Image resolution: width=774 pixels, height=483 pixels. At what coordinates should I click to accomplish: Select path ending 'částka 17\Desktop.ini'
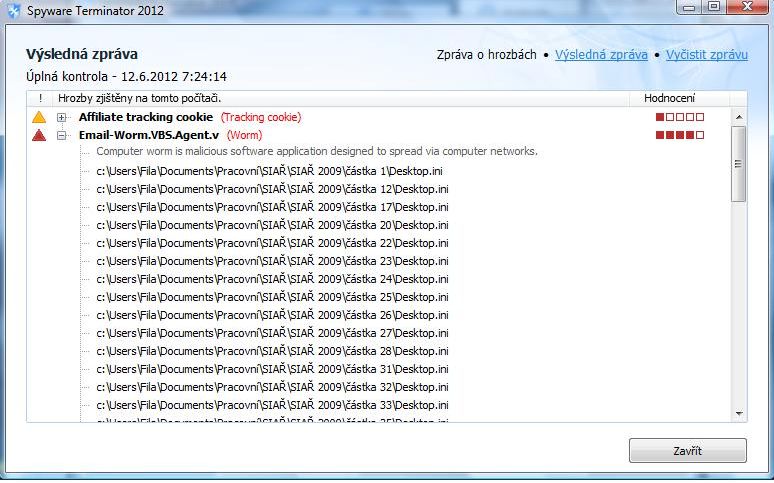(x=272, y=207)
